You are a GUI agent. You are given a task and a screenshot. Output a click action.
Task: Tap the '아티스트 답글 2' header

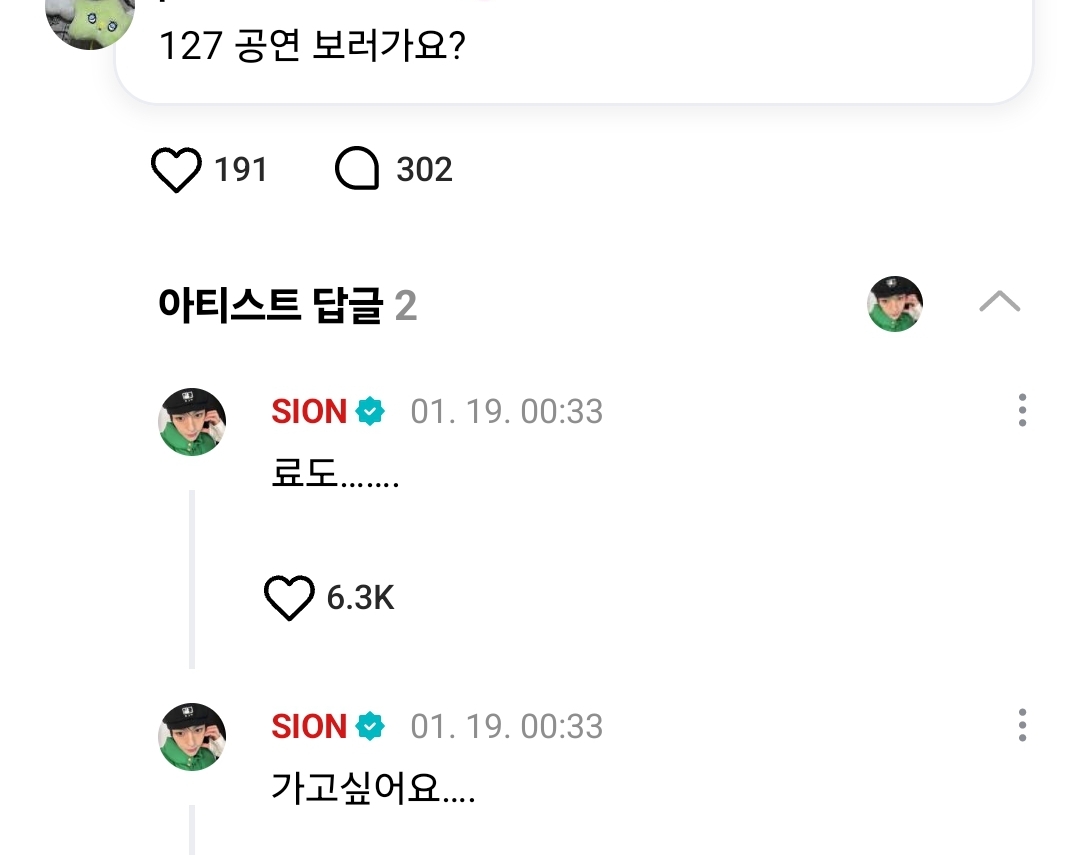click(x=288, y=305)
